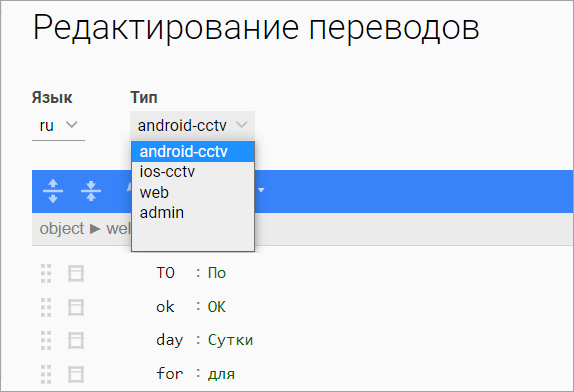This screenshot has height=392, width=574.
Task: Open actions menu icon for for row
Action: 76,374
